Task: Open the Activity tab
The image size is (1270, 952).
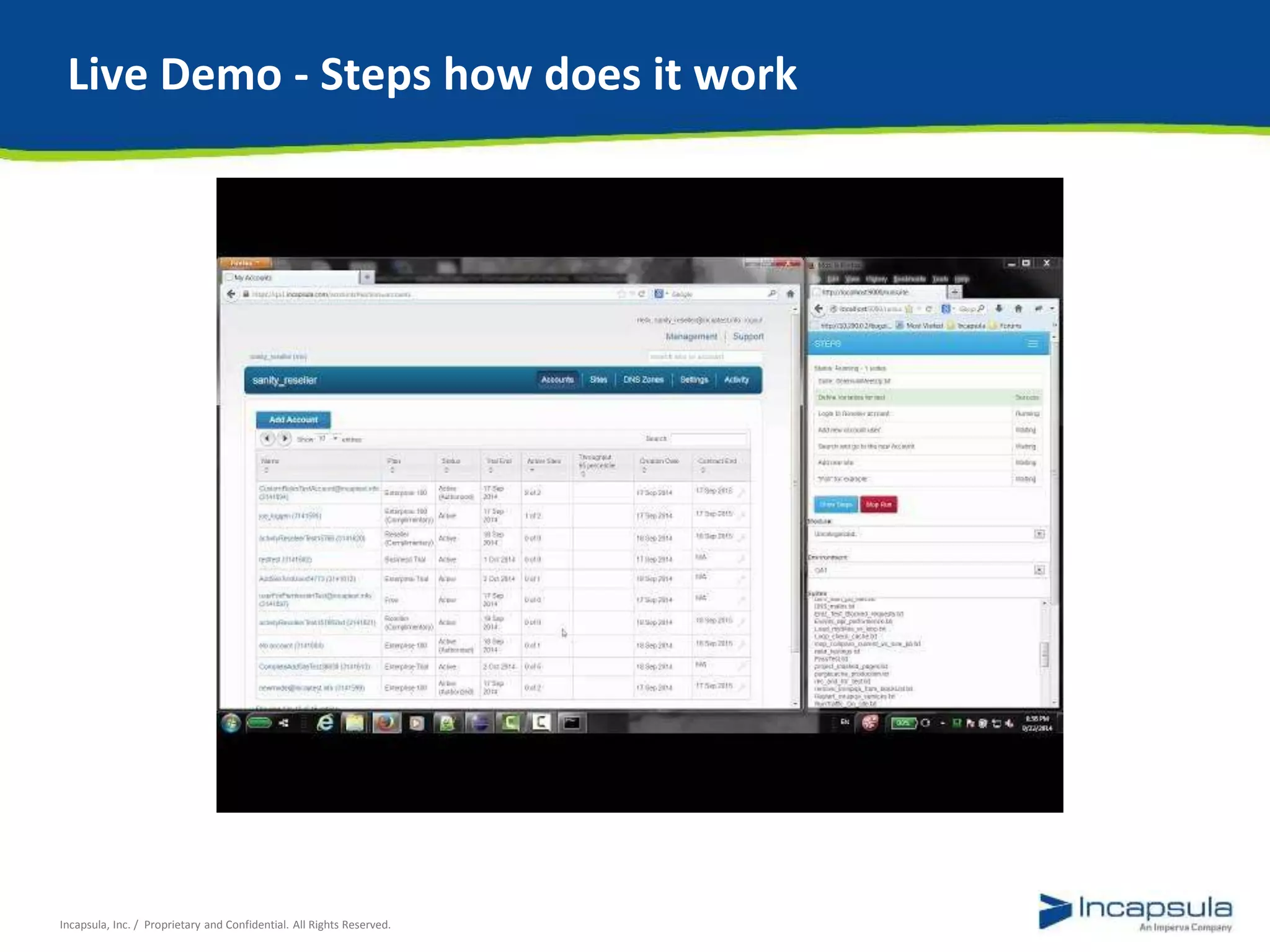Action: [x=736, y=380]
